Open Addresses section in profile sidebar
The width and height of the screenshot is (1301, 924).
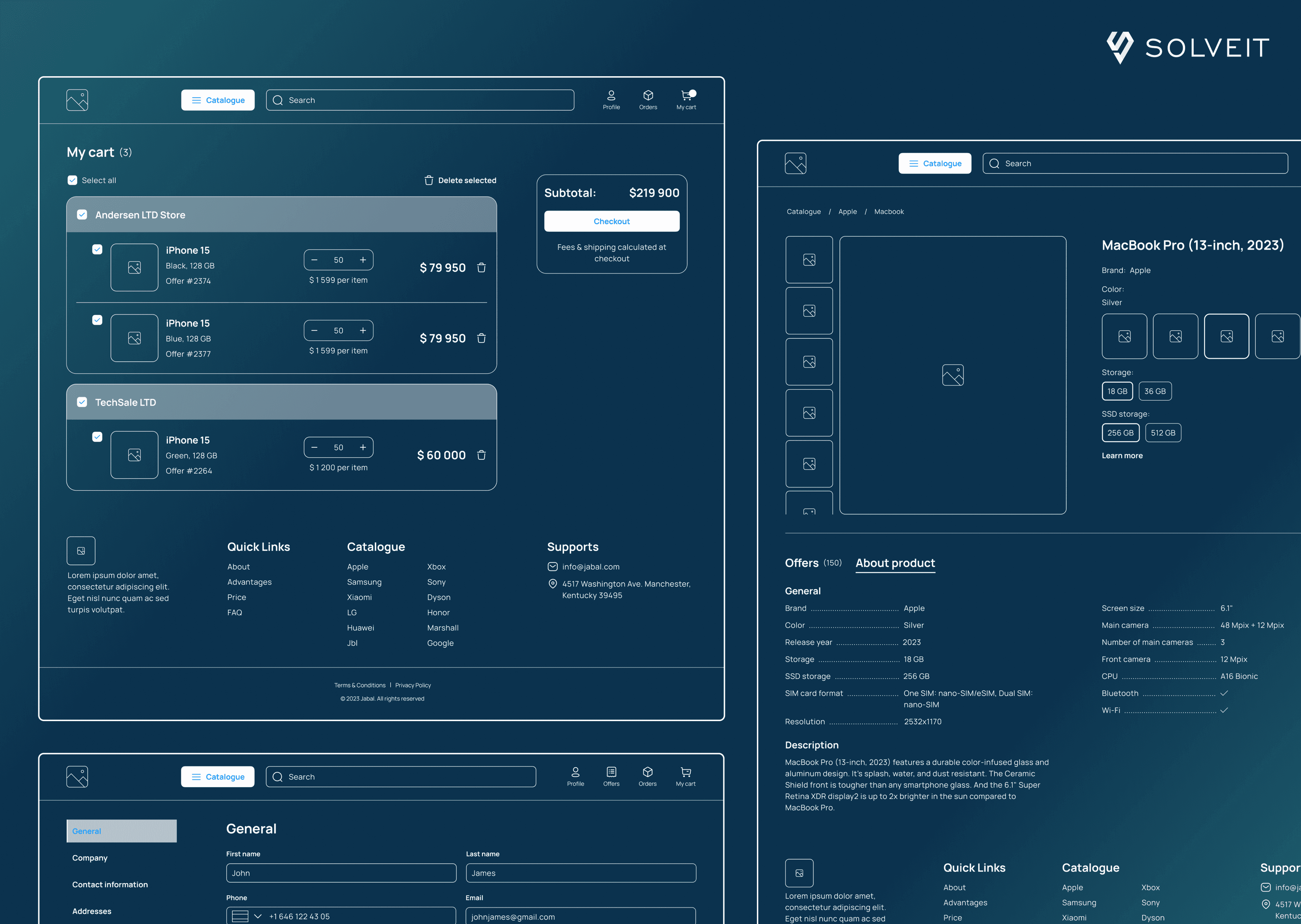91,911
